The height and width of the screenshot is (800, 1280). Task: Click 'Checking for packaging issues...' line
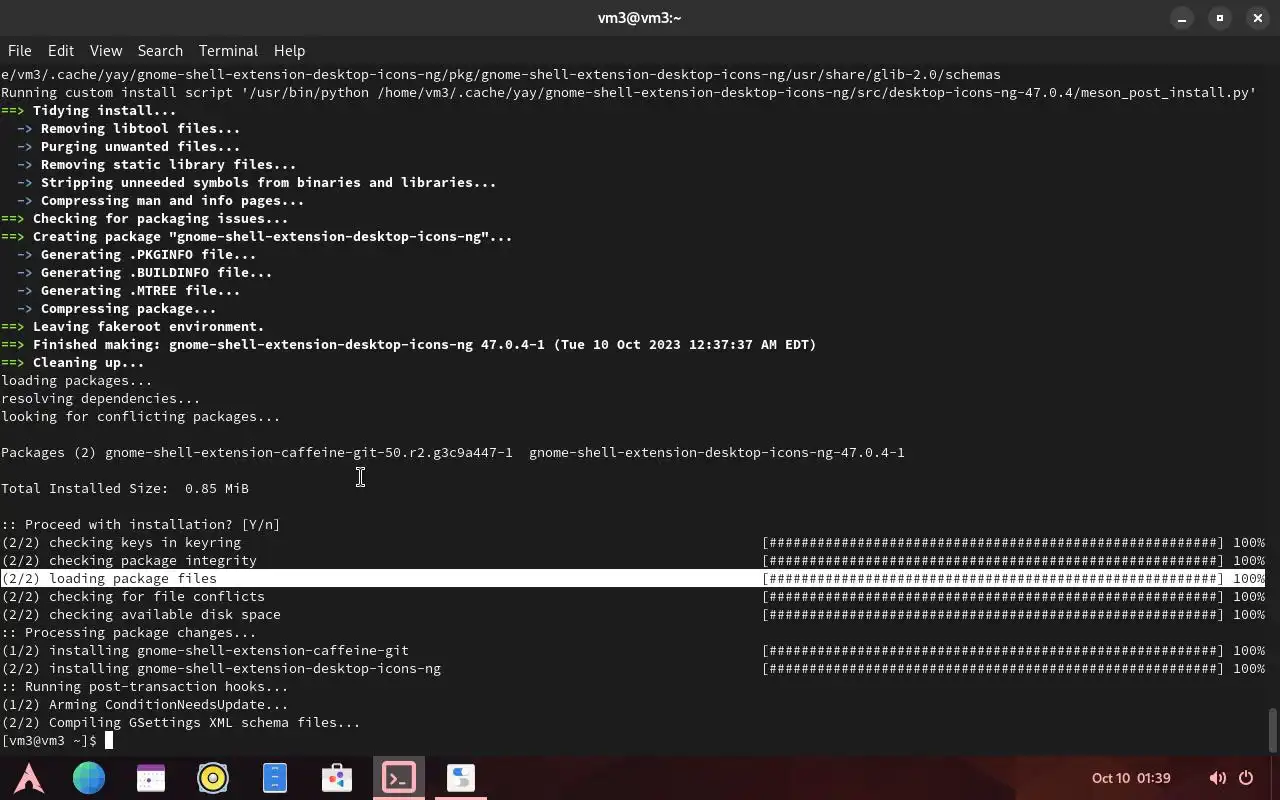[x=145, y=218]
